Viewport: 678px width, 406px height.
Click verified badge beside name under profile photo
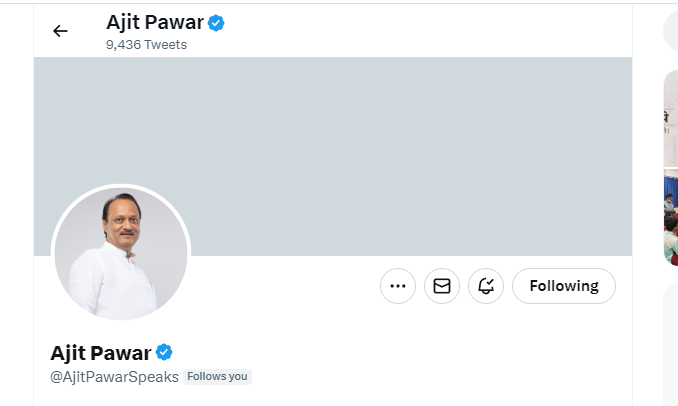tap(164, 352)
